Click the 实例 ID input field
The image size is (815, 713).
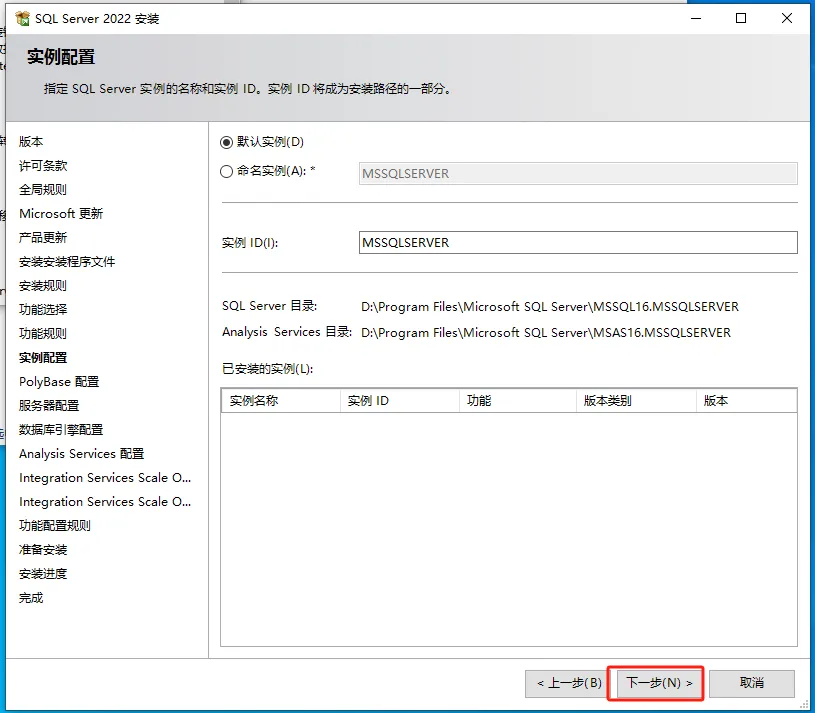point(578,243)
